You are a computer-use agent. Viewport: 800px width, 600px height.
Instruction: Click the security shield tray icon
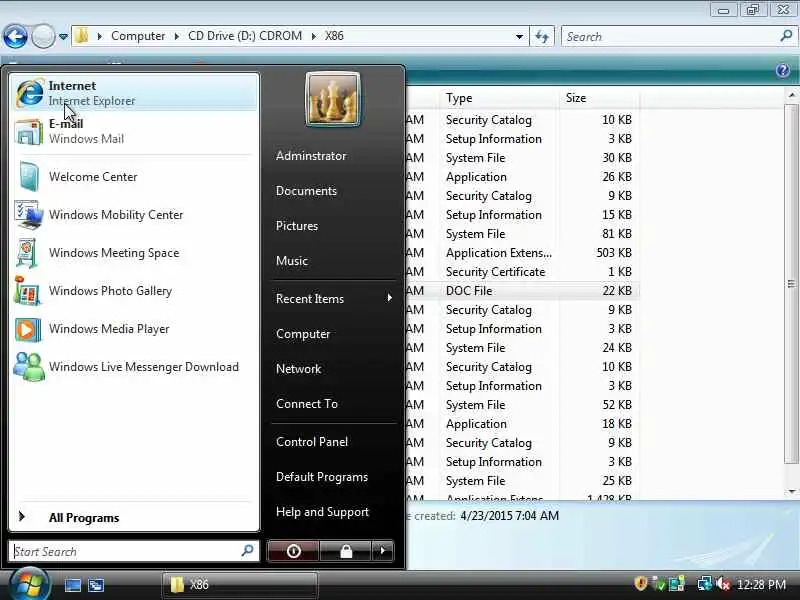pos(641,584)
